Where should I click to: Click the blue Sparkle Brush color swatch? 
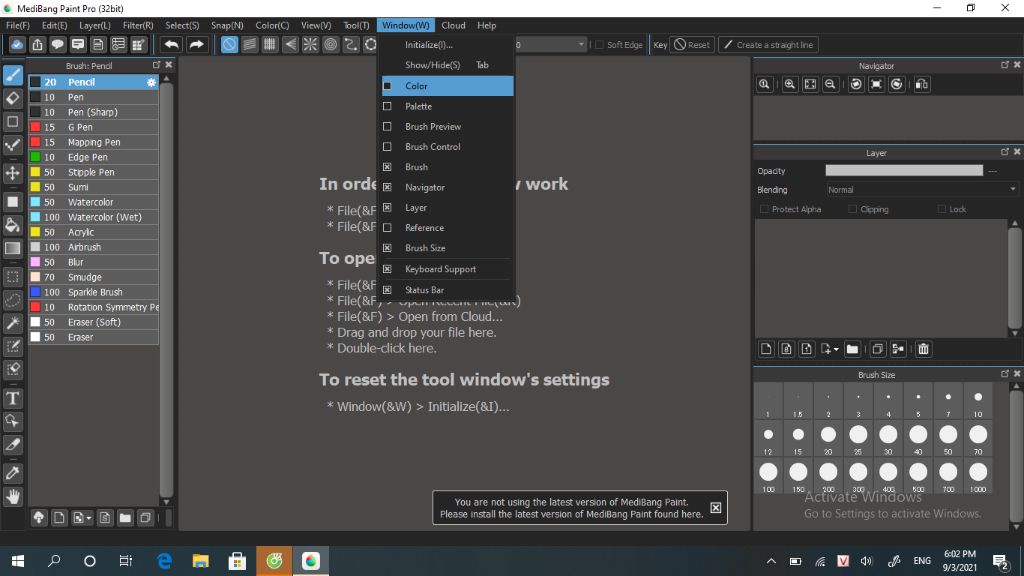pos(35,292)
